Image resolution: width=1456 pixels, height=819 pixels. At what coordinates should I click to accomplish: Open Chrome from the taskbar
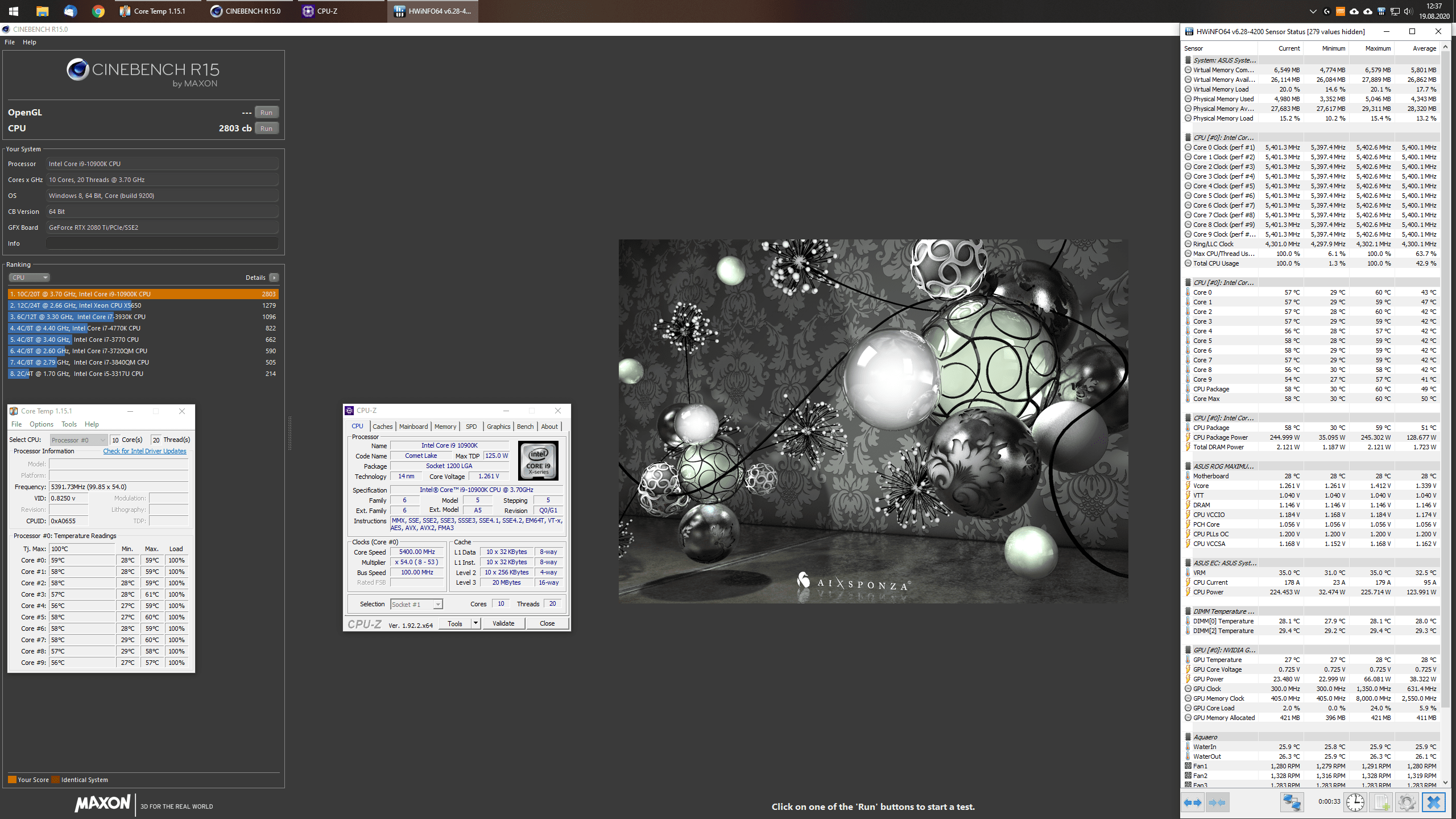coord(98,11)
